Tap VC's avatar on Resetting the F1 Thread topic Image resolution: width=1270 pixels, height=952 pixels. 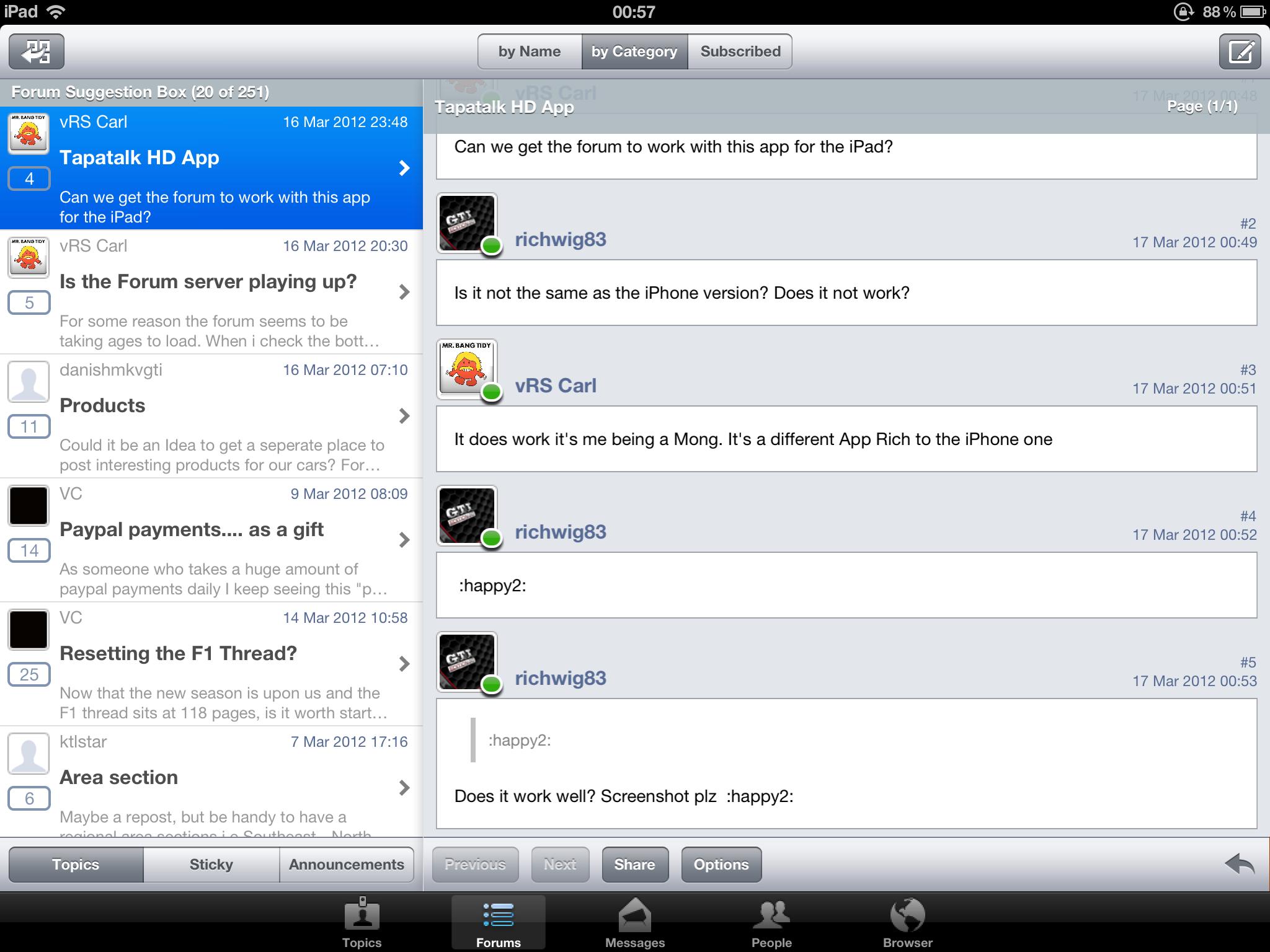(x=29, y=629)
